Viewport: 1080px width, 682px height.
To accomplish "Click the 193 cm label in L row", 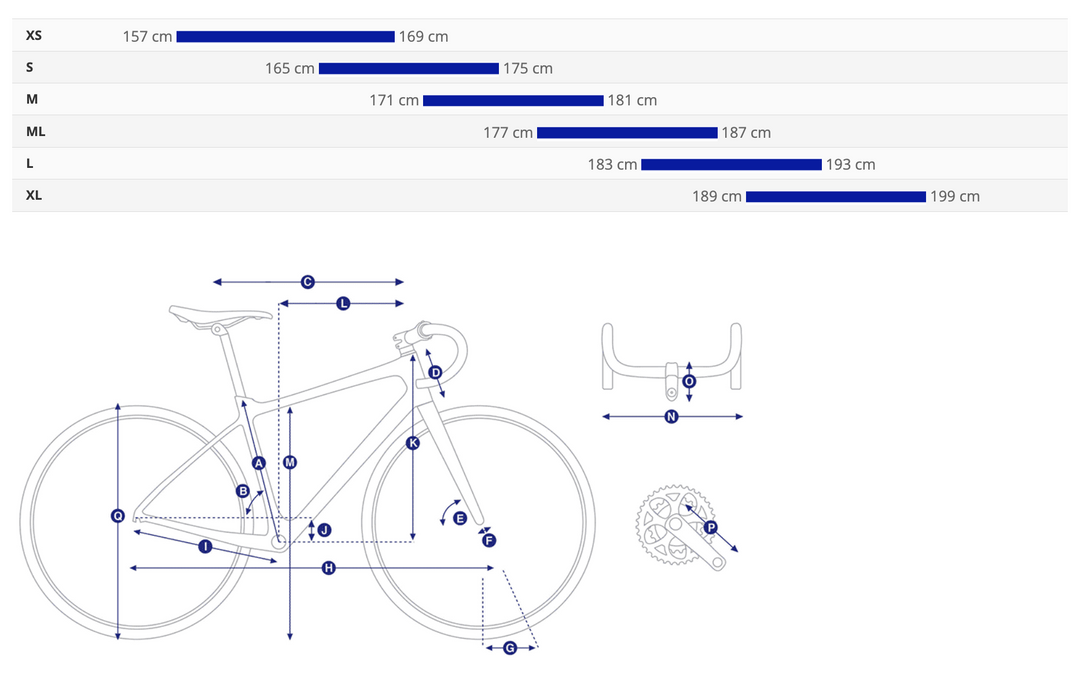I will pos(850,165).
